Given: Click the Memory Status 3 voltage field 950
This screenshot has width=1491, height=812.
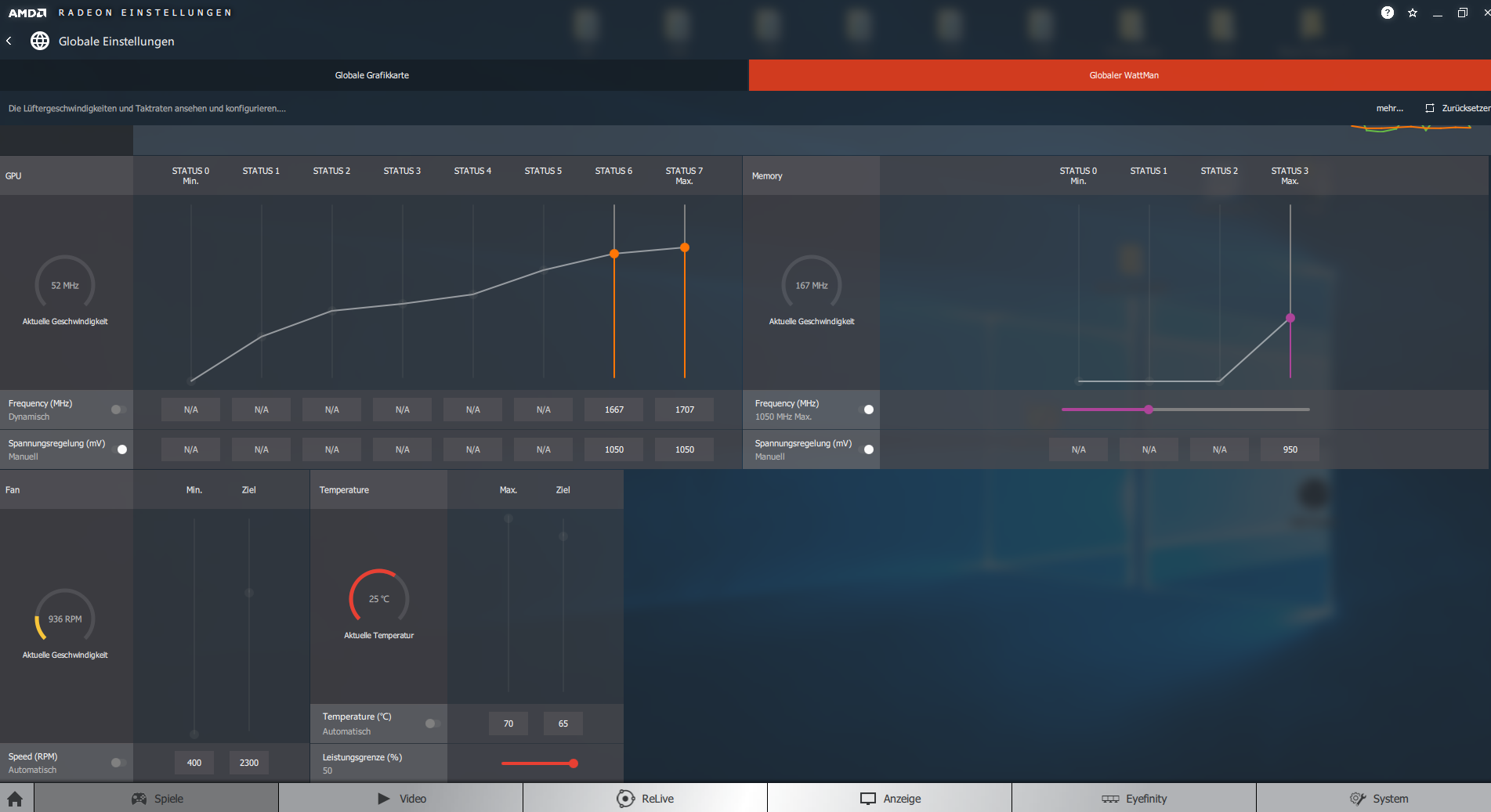Looking at the screenshot, I should [x=1290, y=449].
